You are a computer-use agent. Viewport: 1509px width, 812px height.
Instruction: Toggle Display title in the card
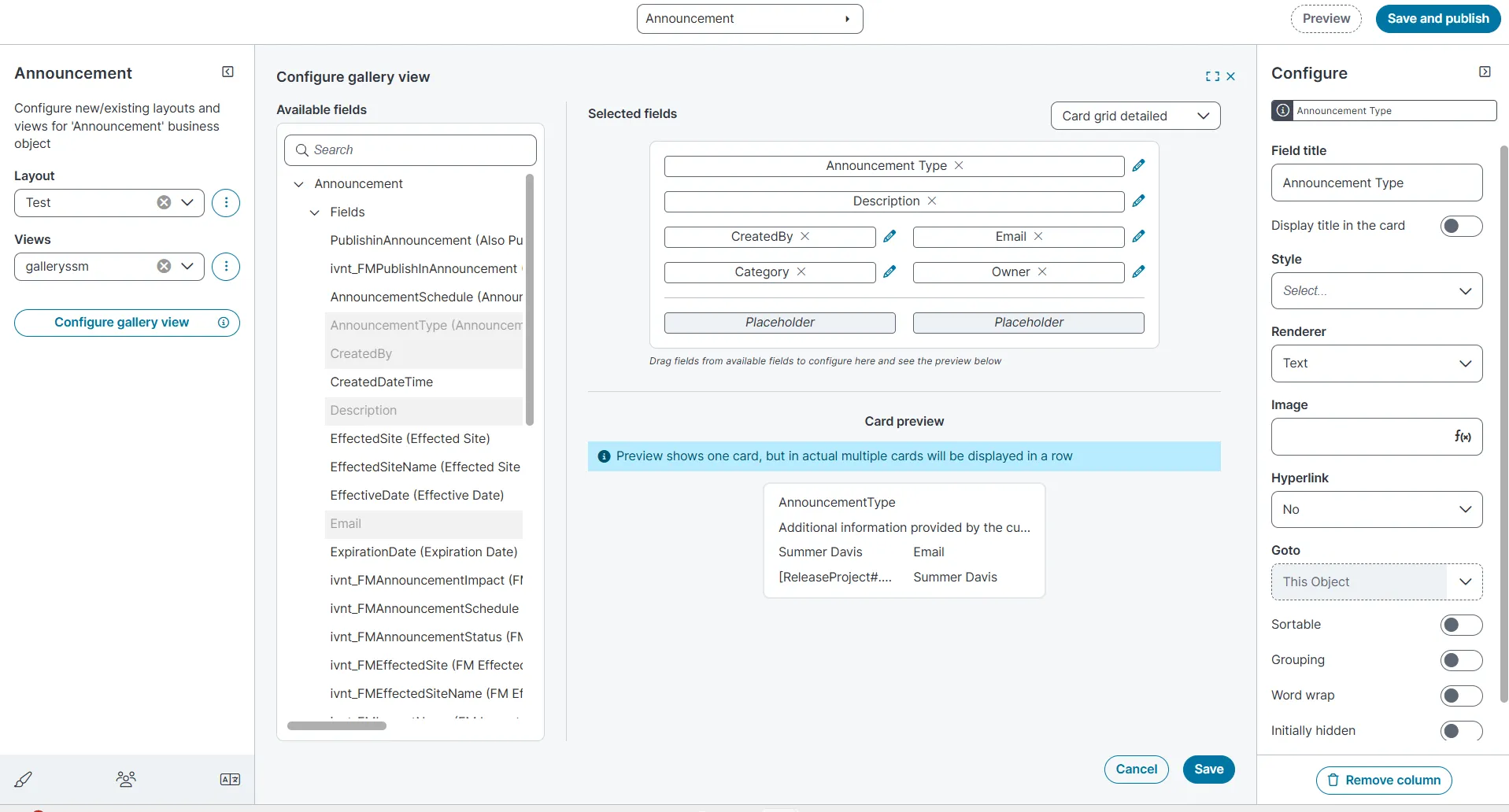tap(1461, 227)
